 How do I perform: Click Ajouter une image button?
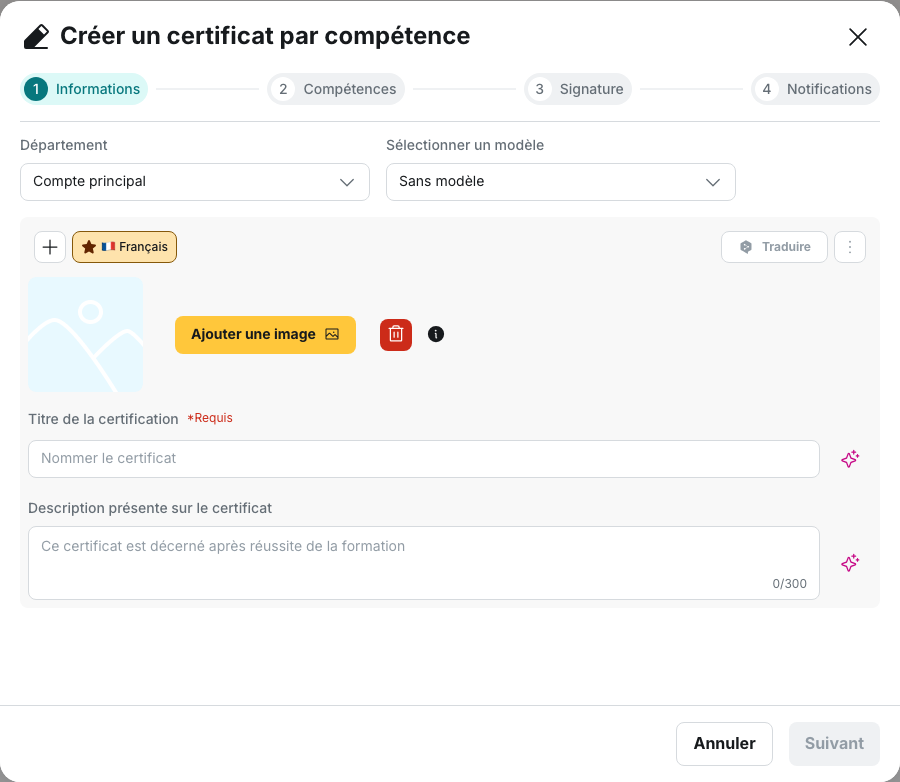(x=265, y=335)
